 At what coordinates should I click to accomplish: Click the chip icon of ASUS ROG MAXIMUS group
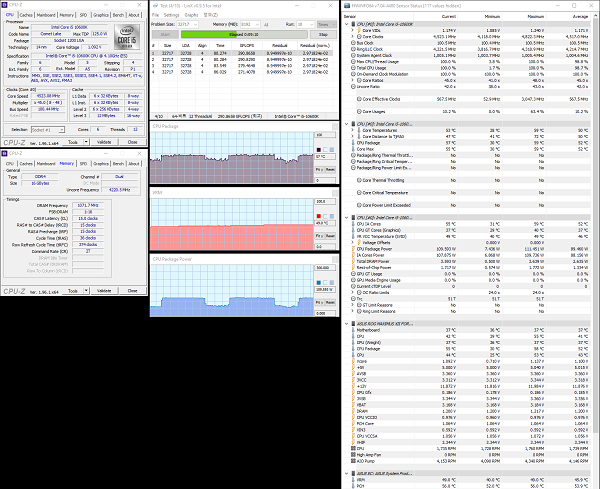(x=353, y=324)
